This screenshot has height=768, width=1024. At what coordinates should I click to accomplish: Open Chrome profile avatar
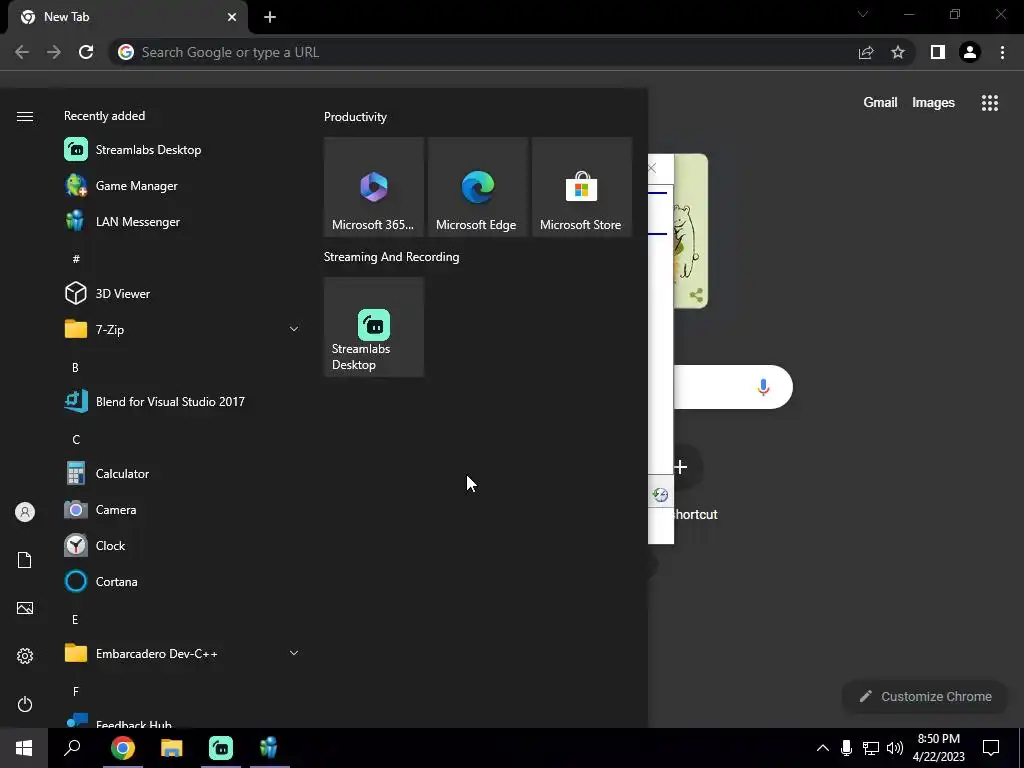coord(970,52)
